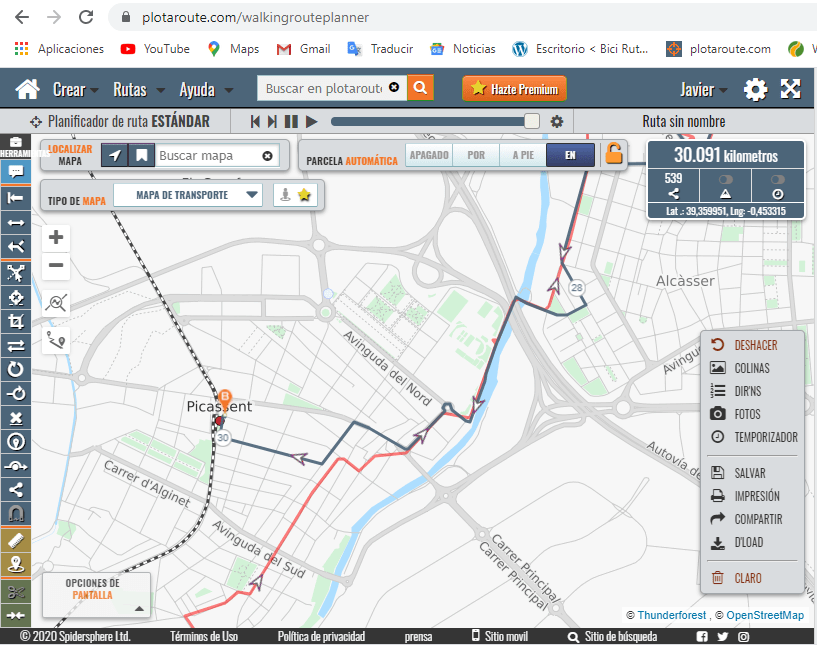The height and width of the screenshot is (645, 817).
Task: Click the bookmark icon beside map search
Action: tap(142, 155)
